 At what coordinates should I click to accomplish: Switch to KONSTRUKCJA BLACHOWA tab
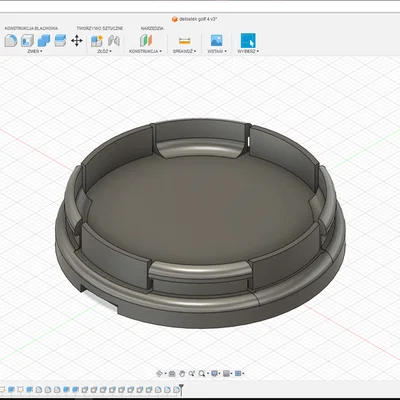pos(31,28)
